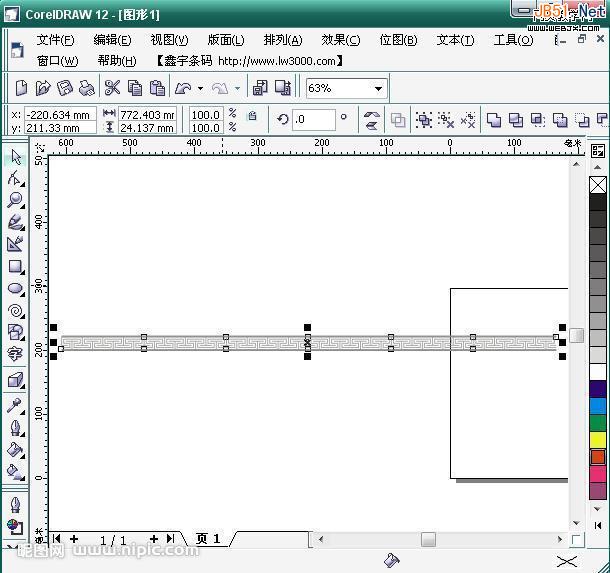Select the Interactive Extrude tool
610x573 pixels.
pos(16,380)
